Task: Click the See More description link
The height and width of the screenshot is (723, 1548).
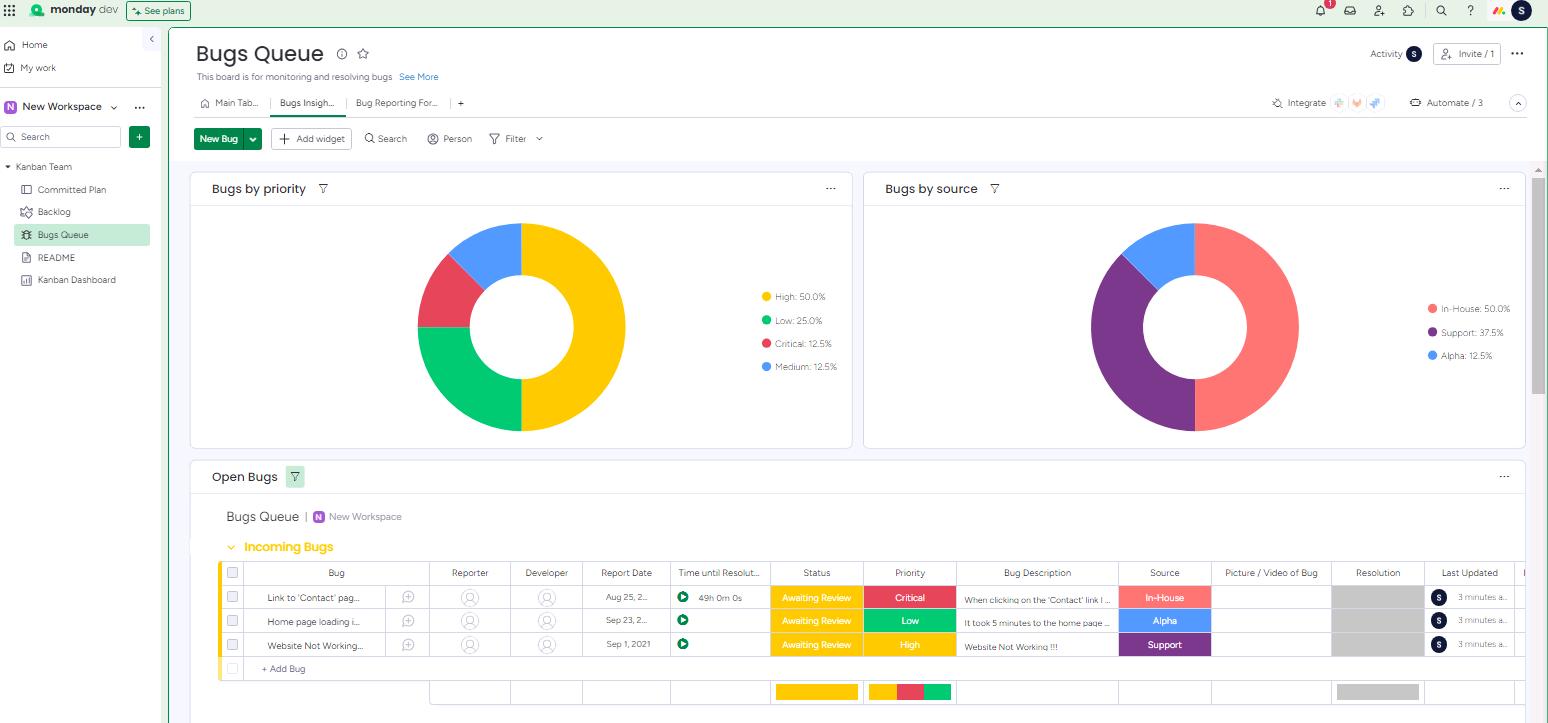Action: [x=418, y=77]
